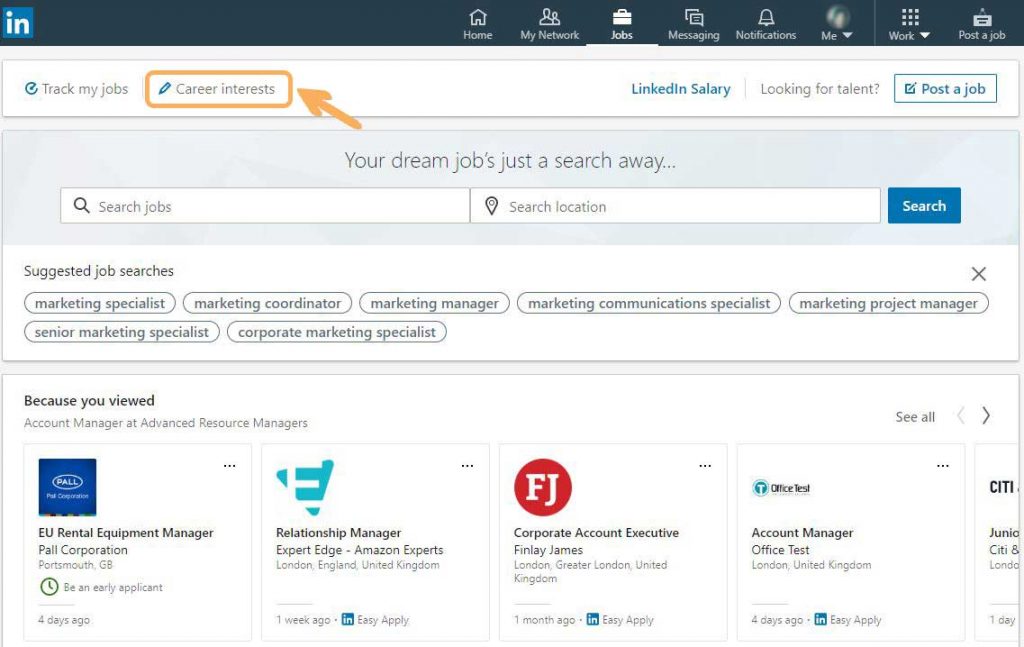1024x647 pixels.
Task: Click LinkedIn icon beside '1 week ago' Easy Apply
Action: click(x=347, y=619)
